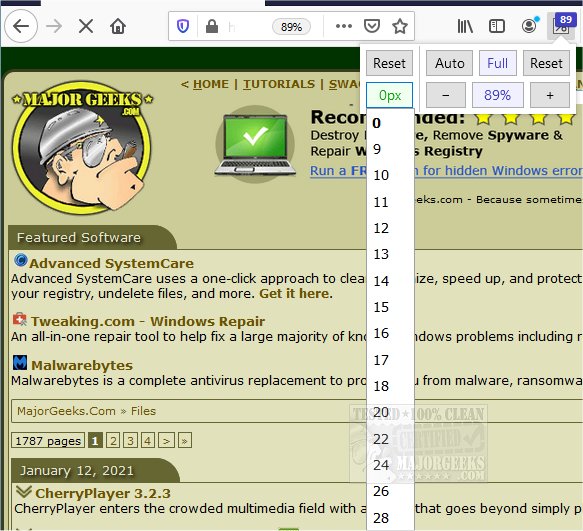Choose 28 from the font size list
583x531 pixels.
390,518
